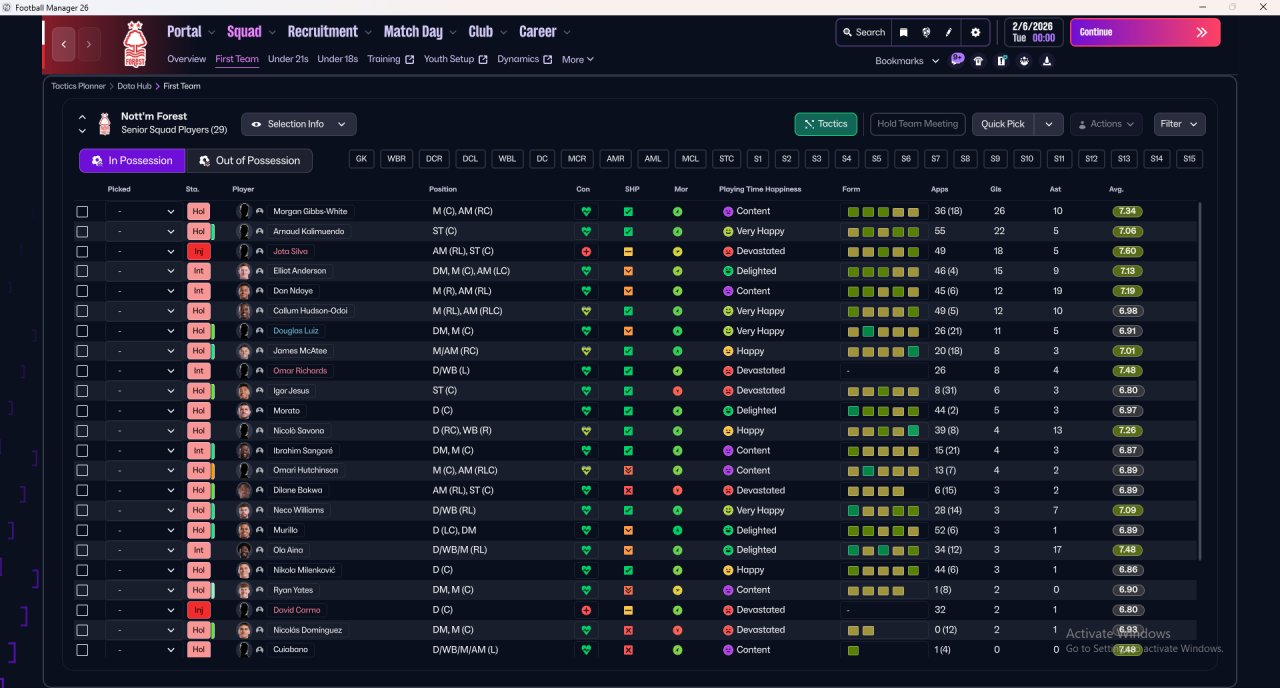This screenshot has width=1280, height=688.
Task: Click the bookmark icon beside Search
Action: (903, 32)
